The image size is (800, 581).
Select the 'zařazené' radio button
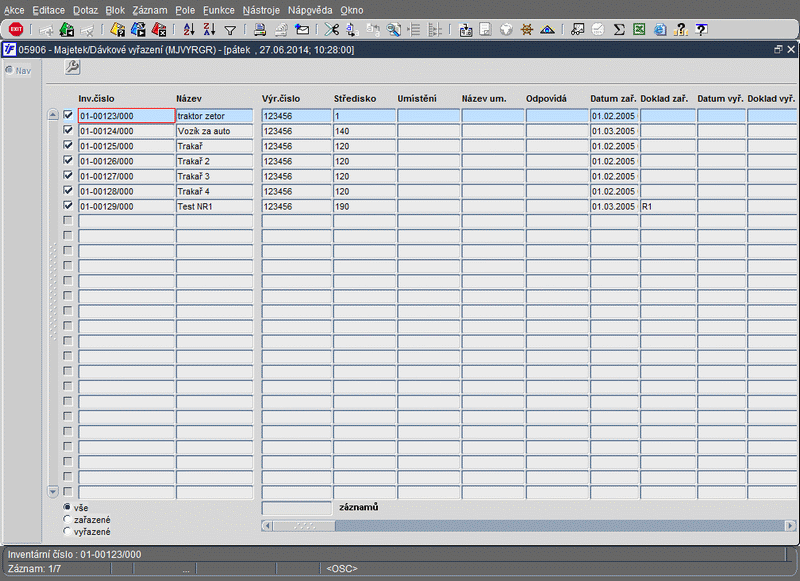[67, 520]
